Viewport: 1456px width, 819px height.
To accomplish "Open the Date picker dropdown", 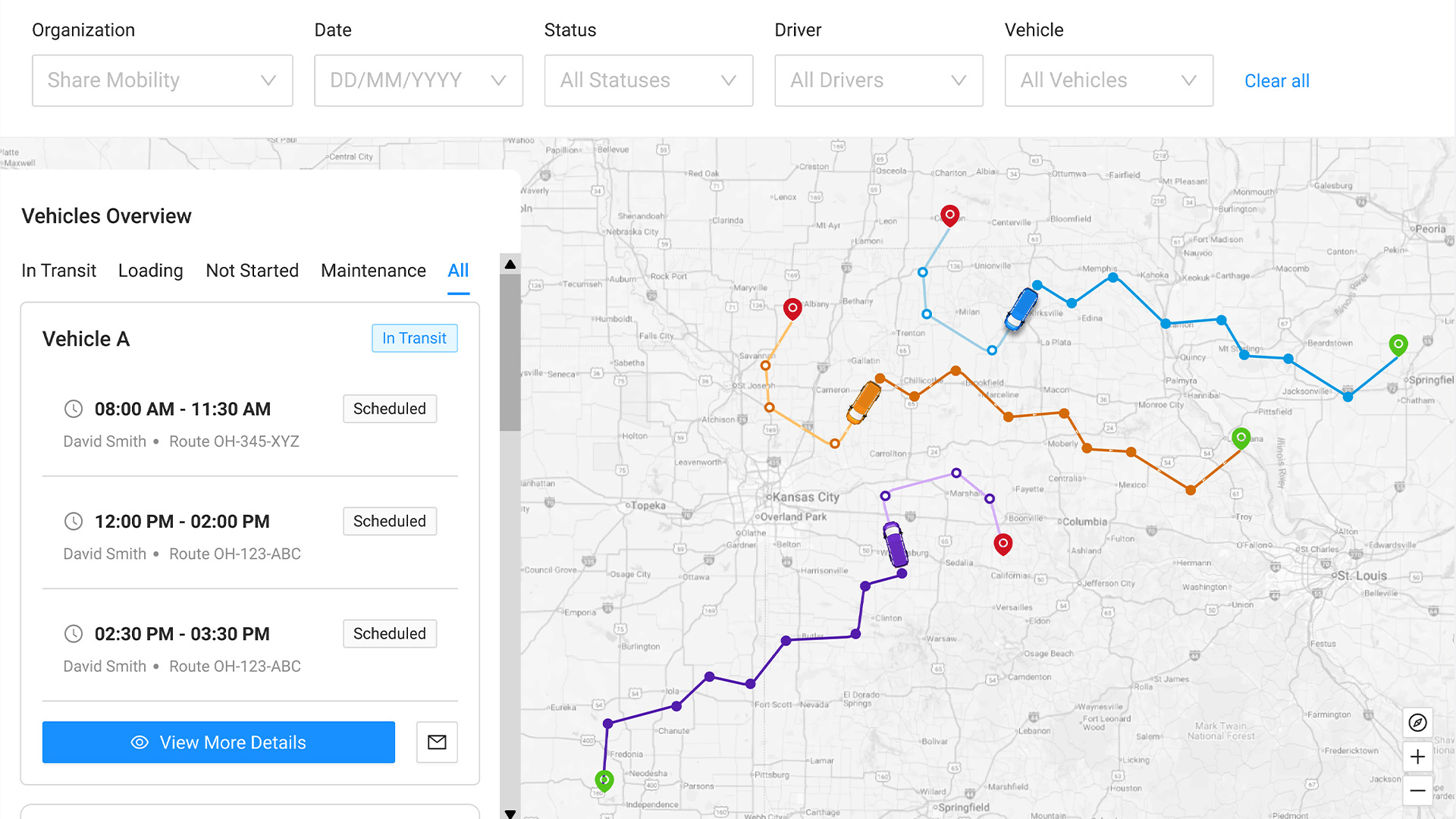I will [418, 80].
